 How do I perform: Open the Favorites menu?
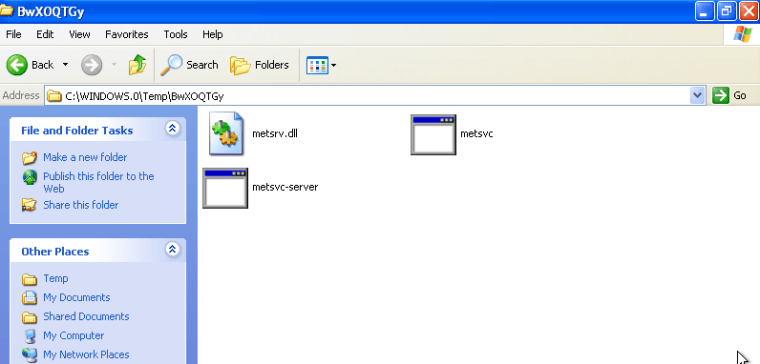coord(127,34)
